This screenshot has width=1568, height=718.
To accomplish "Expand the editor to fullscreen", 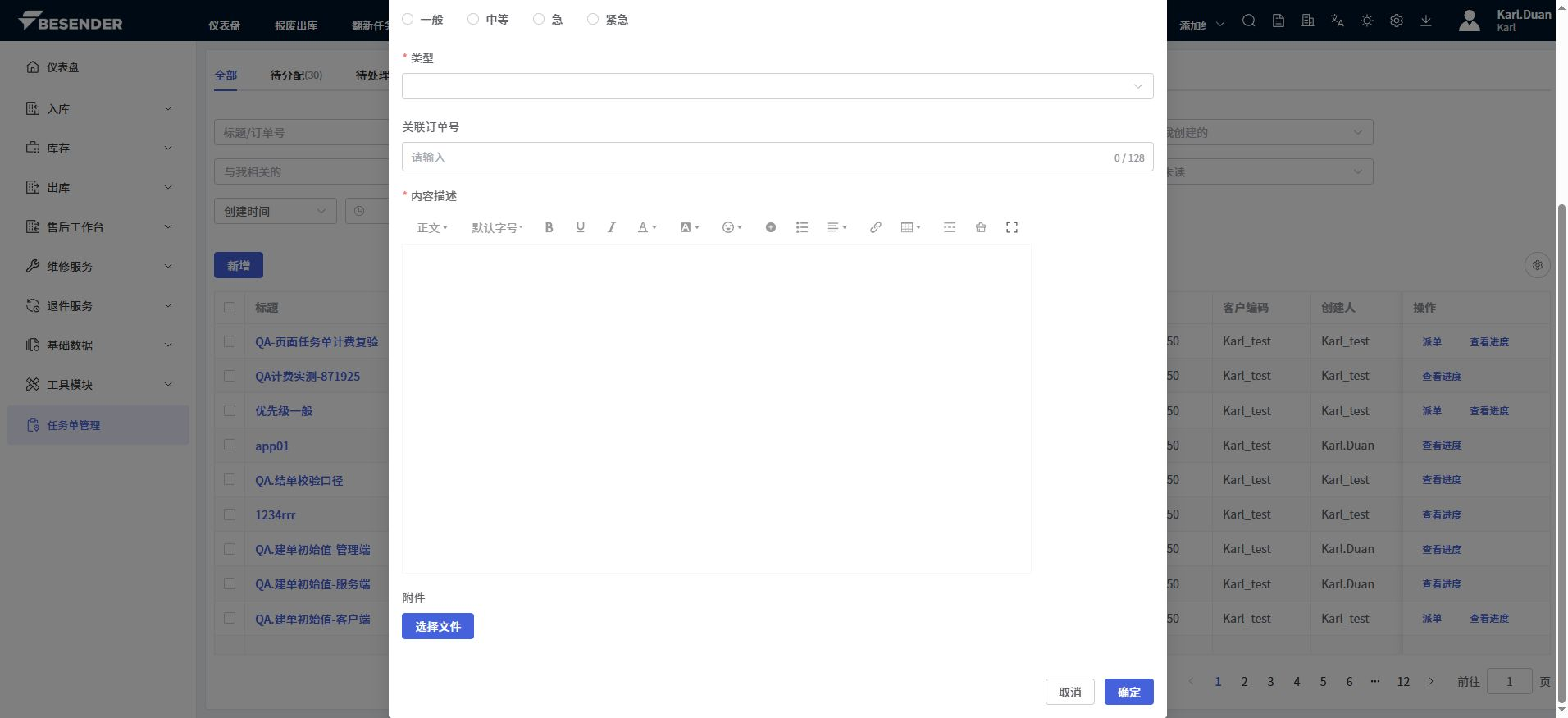I will (1012, 227).
